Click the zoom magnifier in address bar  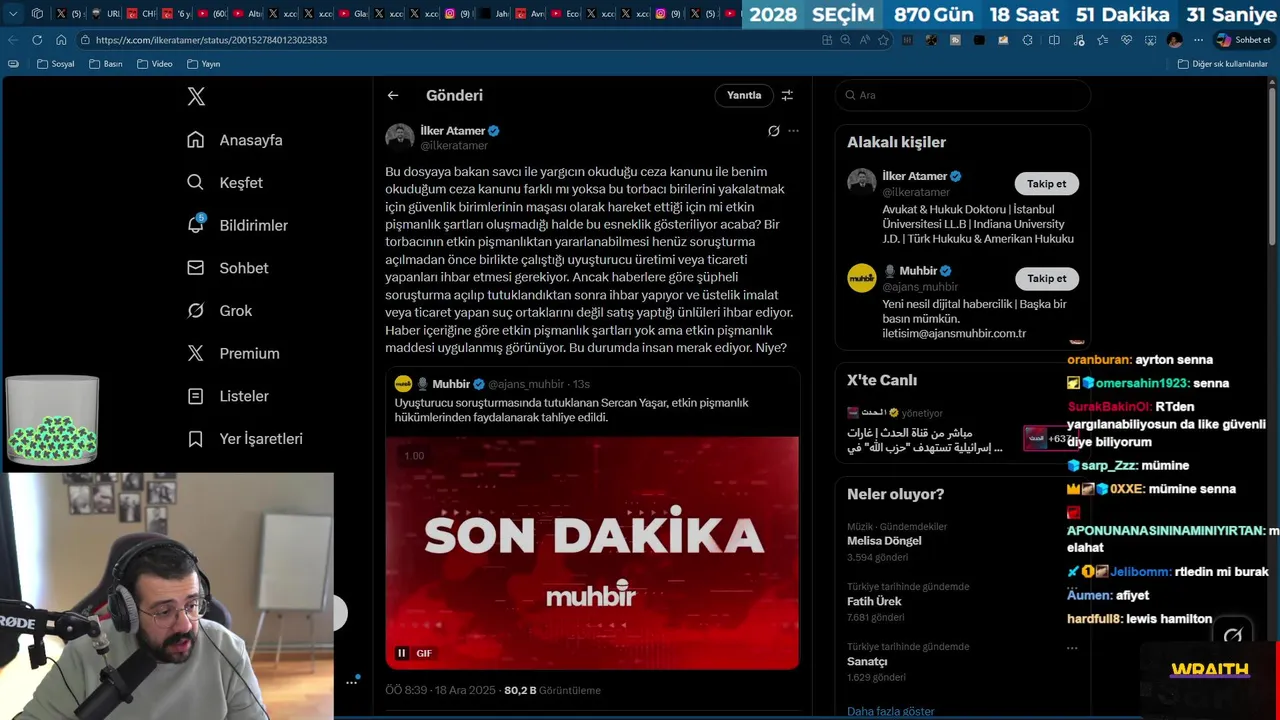point(846,40)
